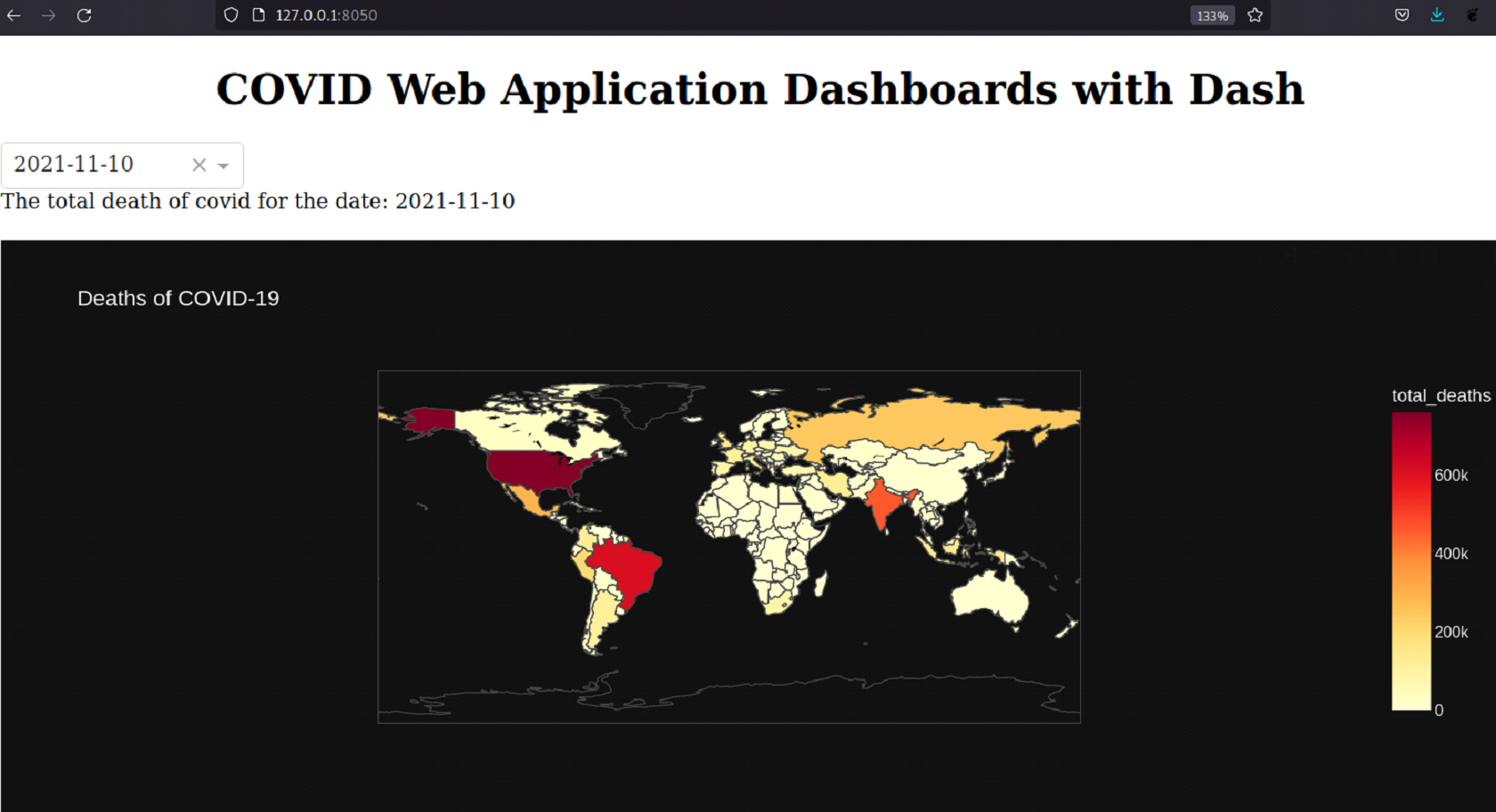Reload the Dash page
The width and height of the screenshot is (1496, 812).
[84, 15]
